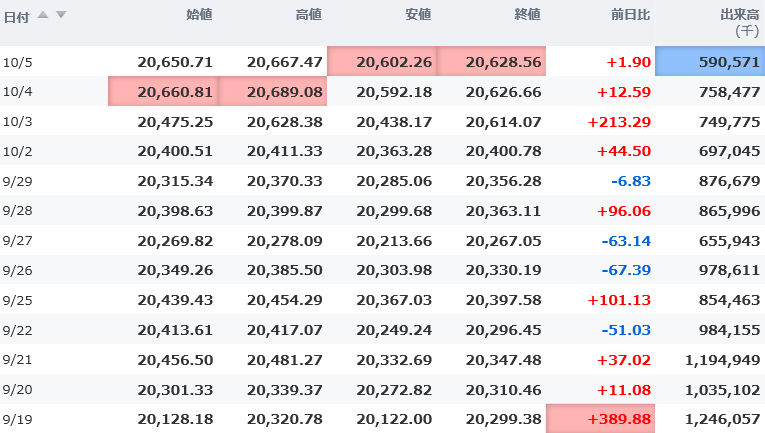Click the -67.39 change on 9/26
Screen dimensions: 765x433
tap(624, 271)
